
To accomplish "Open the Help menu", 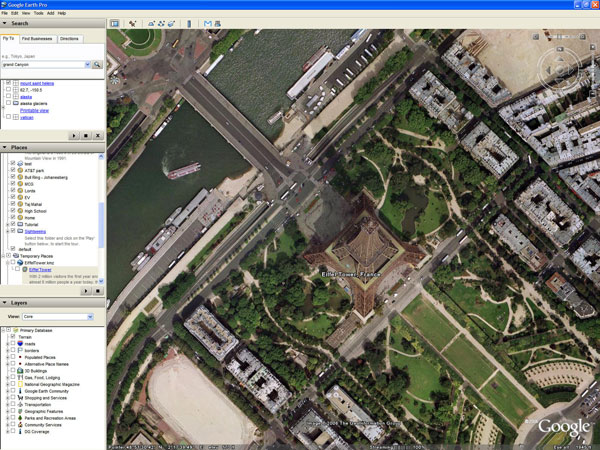I will pyautogui.click(x=62, y=13).
